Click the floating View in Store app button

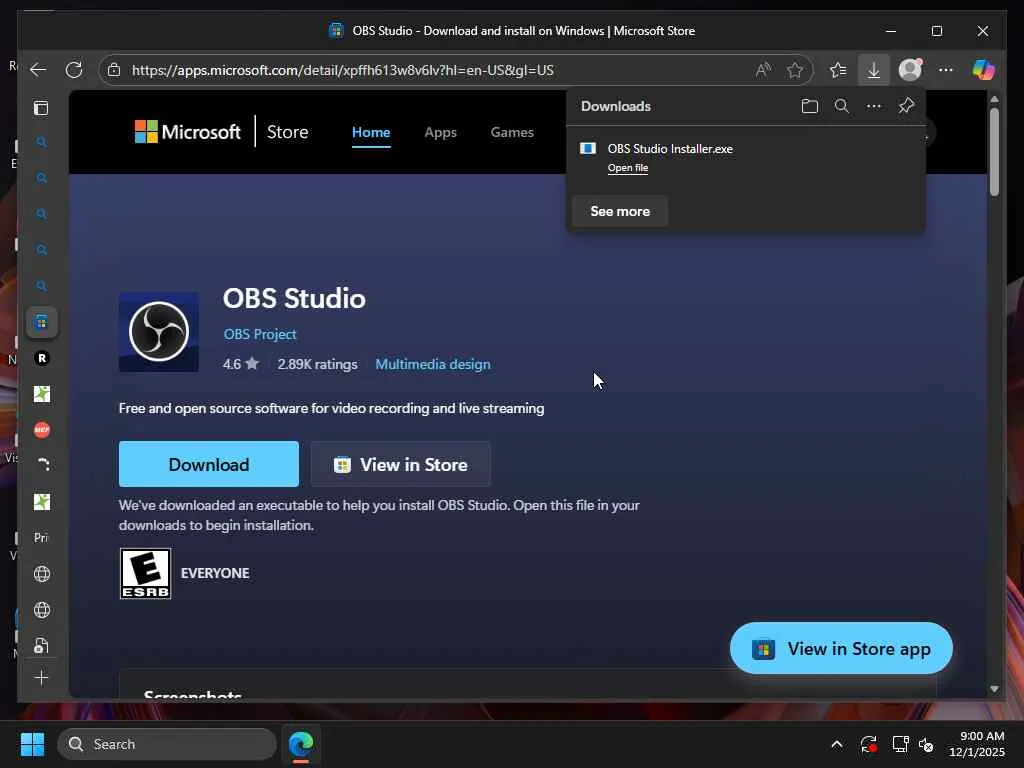841,648
